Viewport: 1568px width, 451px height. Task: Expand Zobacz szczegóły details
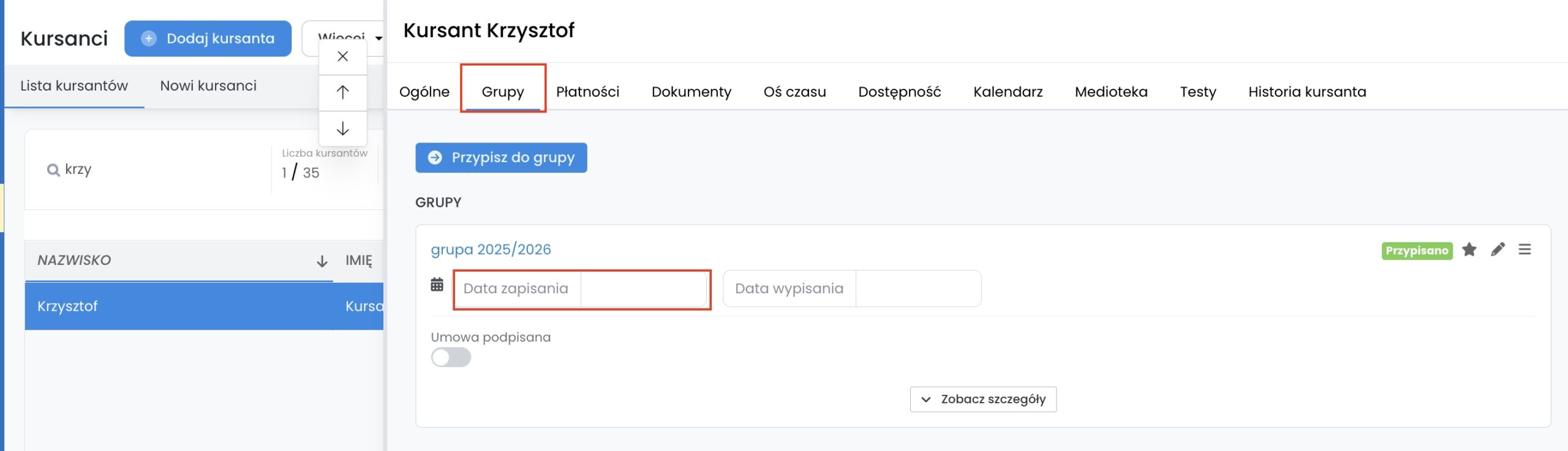pos(982,399)
